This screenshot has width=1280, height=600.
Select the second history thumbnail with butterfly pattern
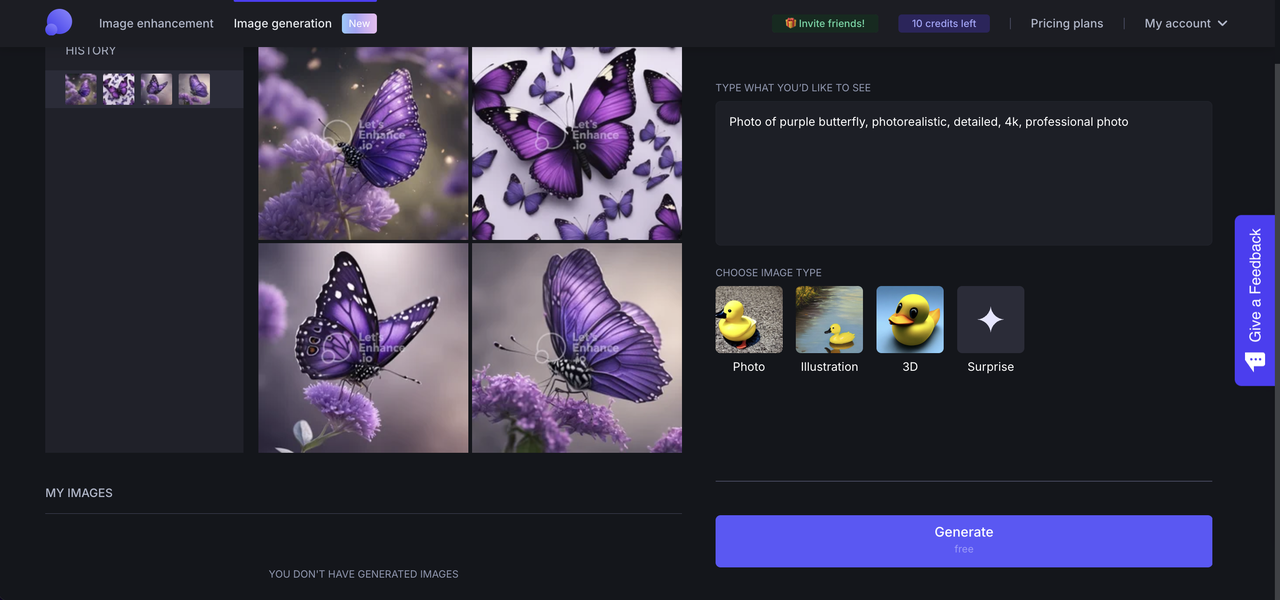pos(119,89)
